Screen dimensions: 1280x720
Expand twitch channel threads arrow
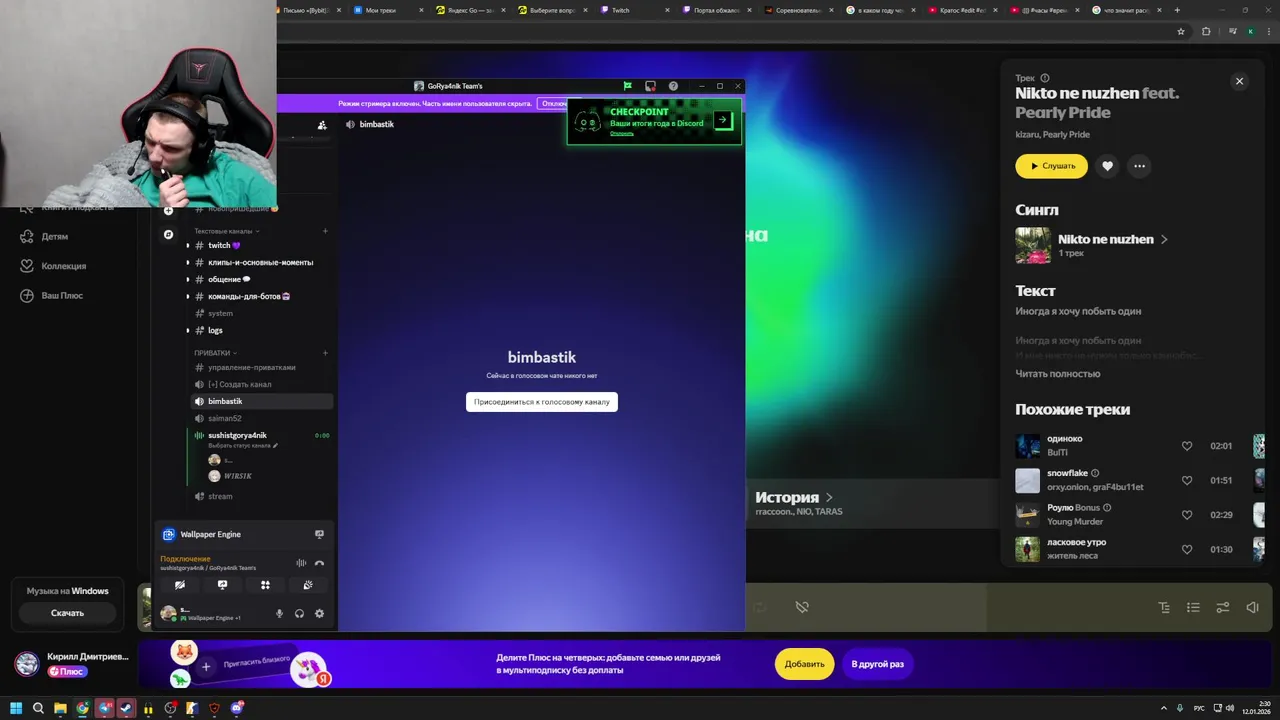[188, 245]
